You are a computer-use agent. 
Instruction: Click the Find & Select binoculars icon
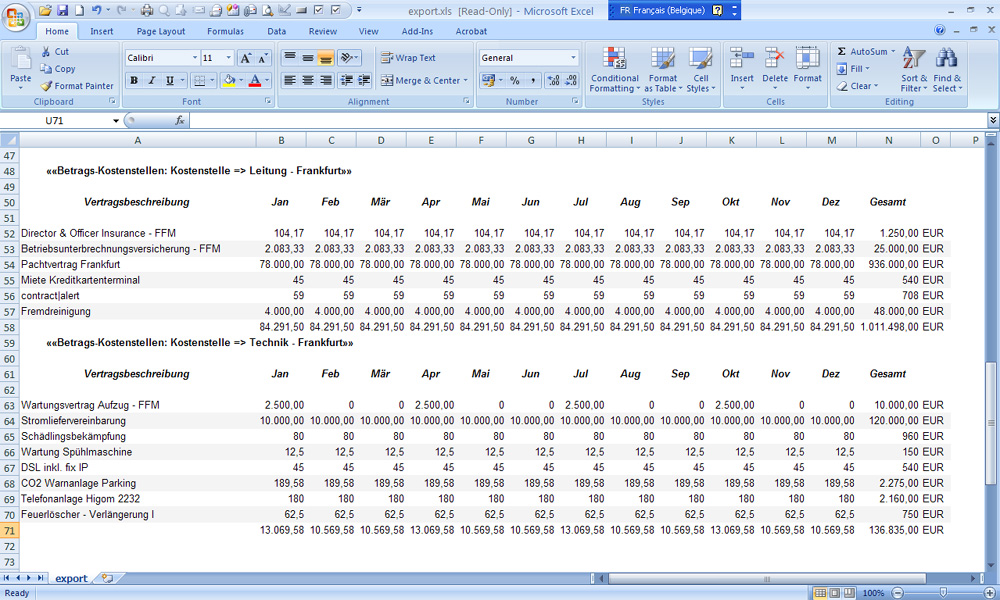(946, 58)
